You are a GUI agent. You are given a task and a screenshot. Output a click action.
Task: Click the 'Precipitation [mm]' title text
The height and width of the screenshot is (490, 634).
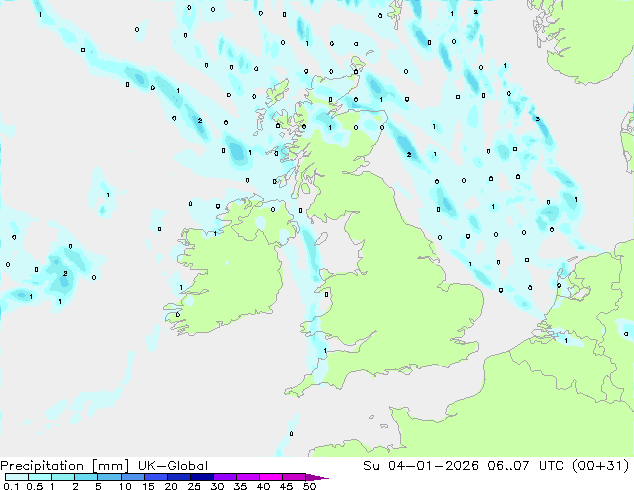(x=64, y=466)
